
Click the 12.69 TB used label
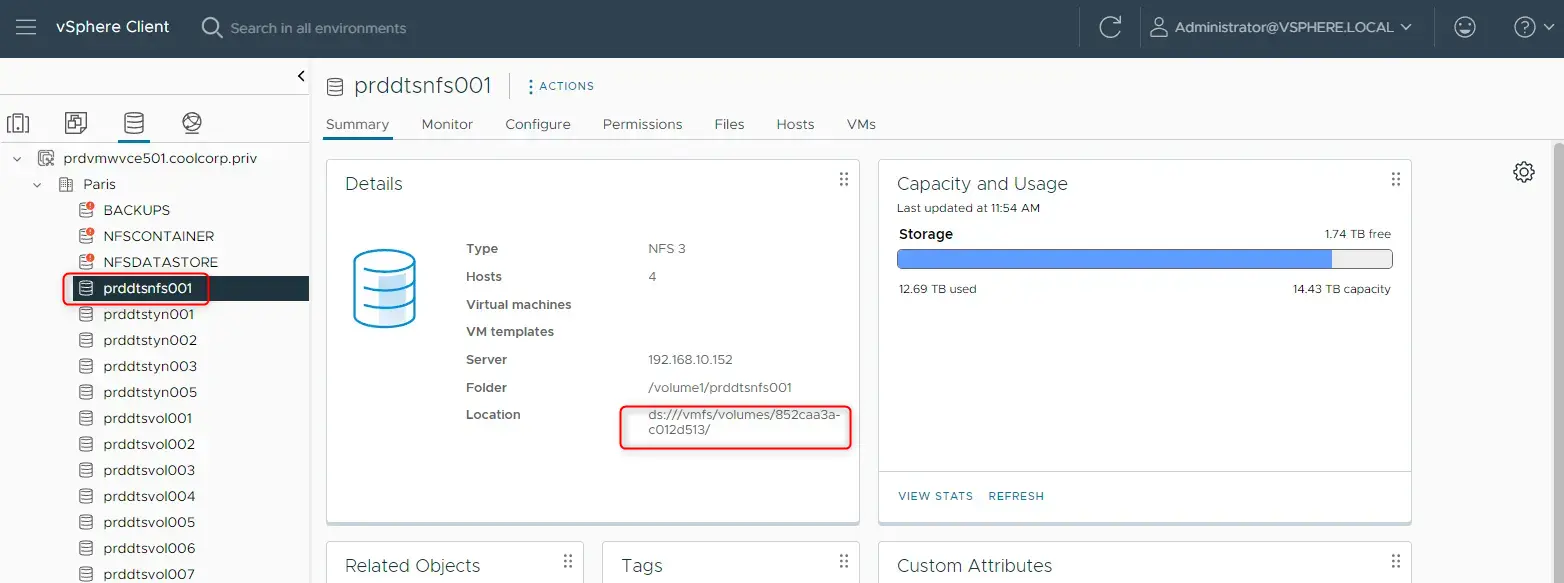click(x=937, y=289)
